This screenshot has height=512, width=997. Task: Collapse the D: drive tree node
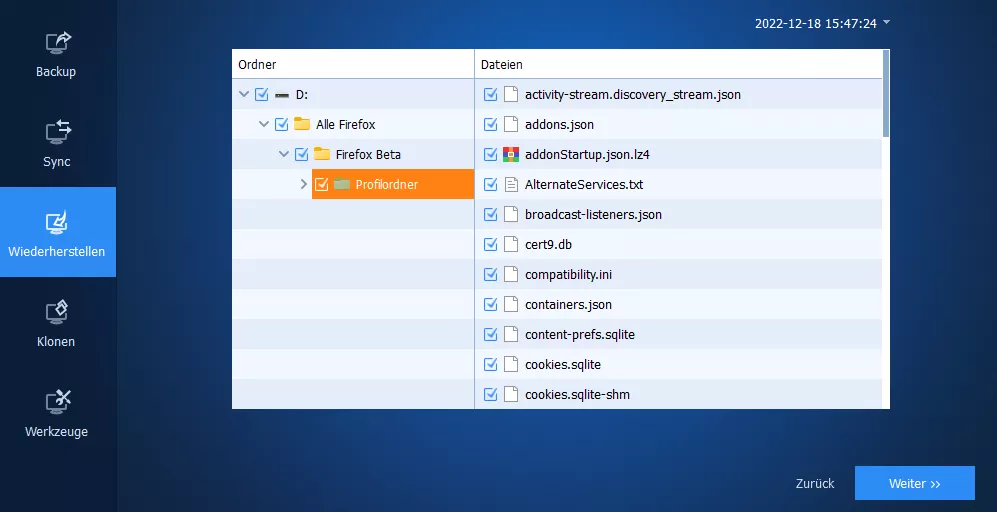click(x=244, y=95)
